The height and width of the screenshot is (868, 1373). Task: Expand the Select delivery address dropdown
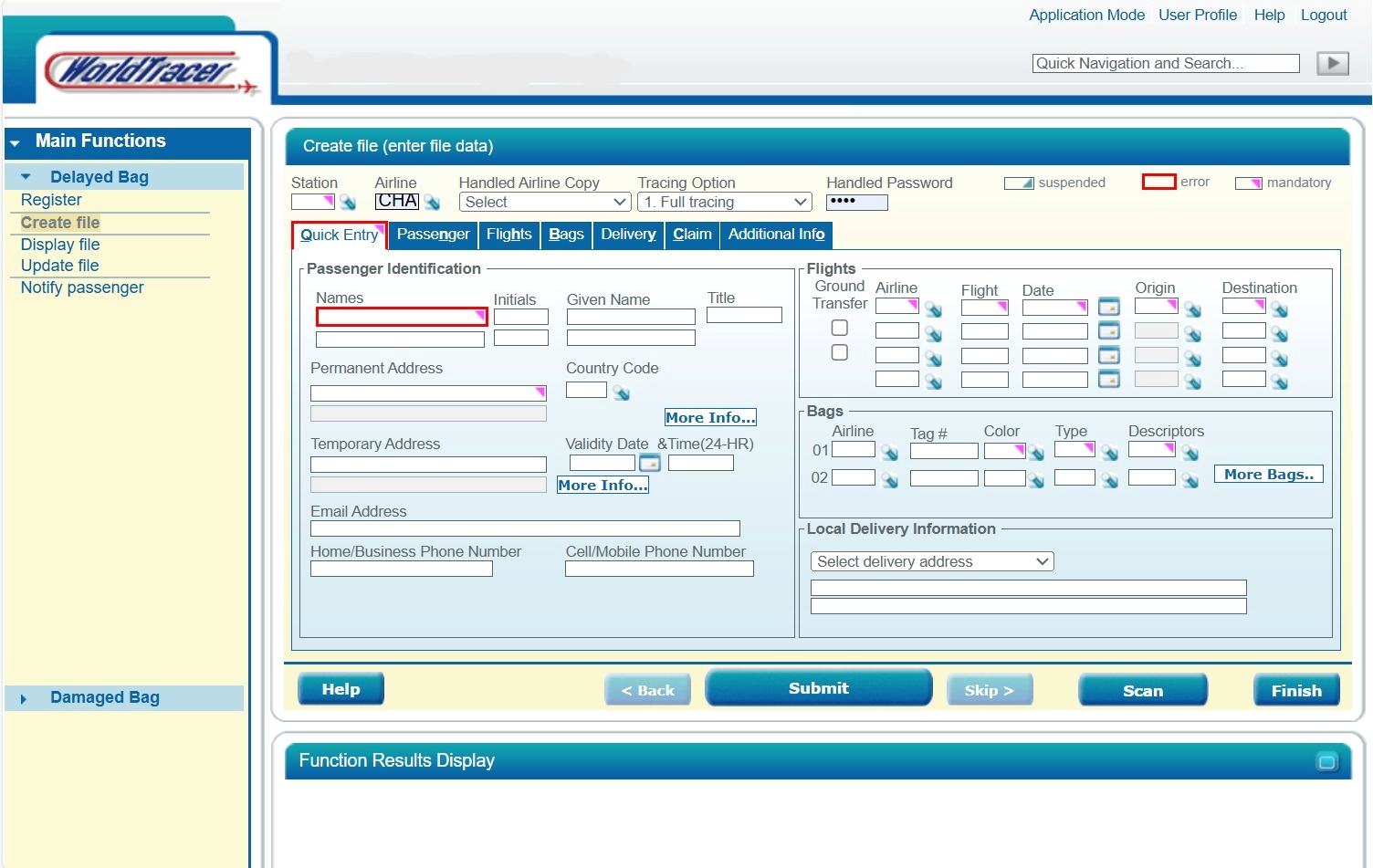click(x=931, y=561)
